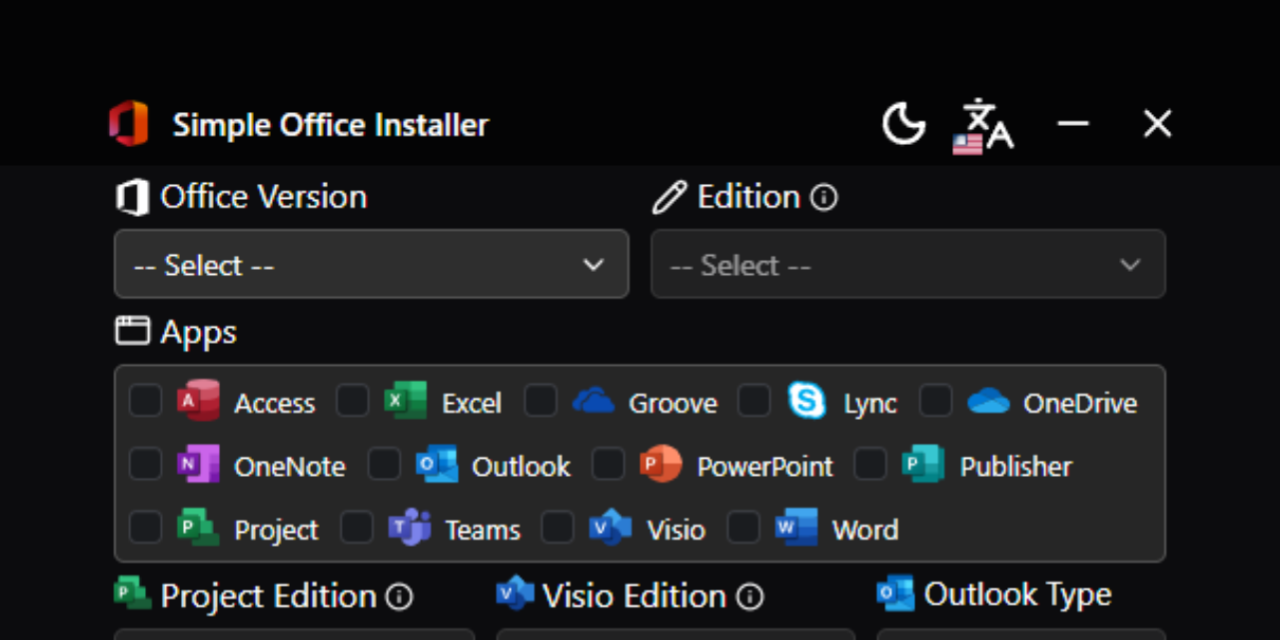This screenshot has height=640, width=1280.
Task: Click the Visio Edition info icon
Action: click(x=750, y=597)
